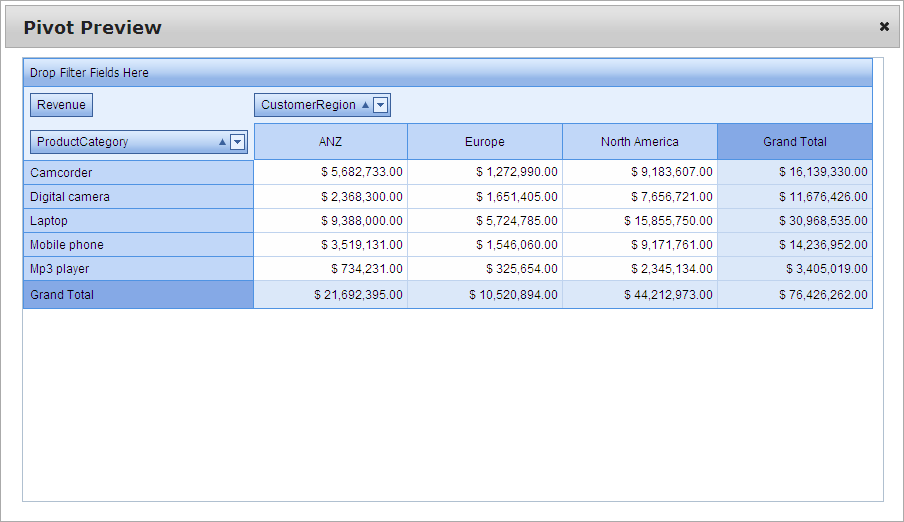Image resolution: width=904 pixels, height=522 pixels.
Task: Click the CustomerRegion sort arrow icon
Action: click(x=365, y=105)
